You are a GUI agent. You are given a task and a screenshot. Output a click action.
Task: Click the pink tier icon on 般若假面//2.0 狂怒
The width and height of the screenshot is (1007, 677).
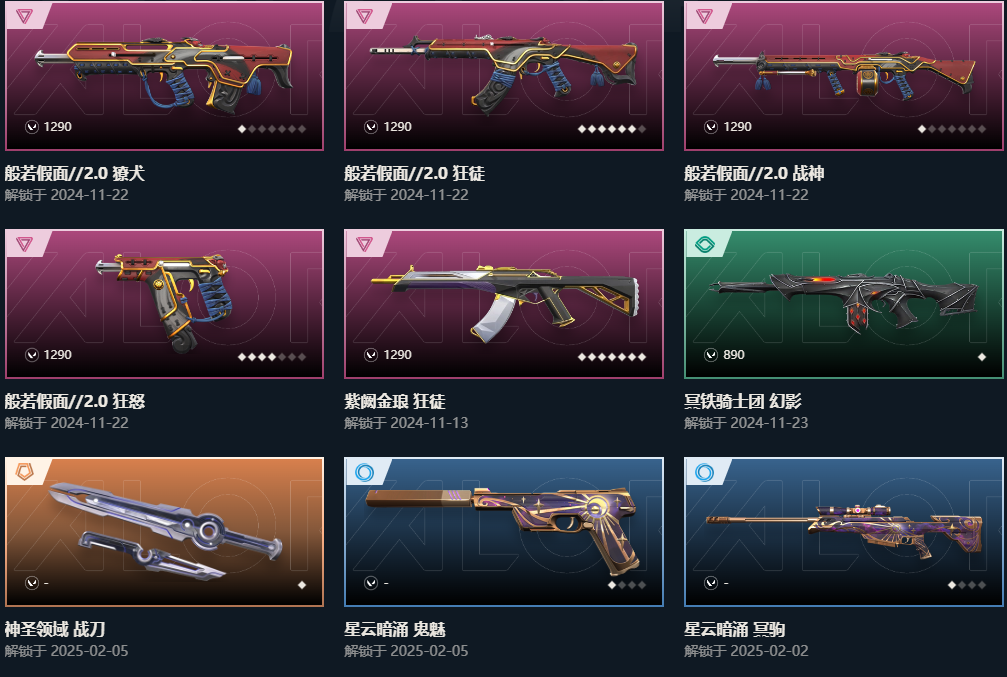point(24,244)
